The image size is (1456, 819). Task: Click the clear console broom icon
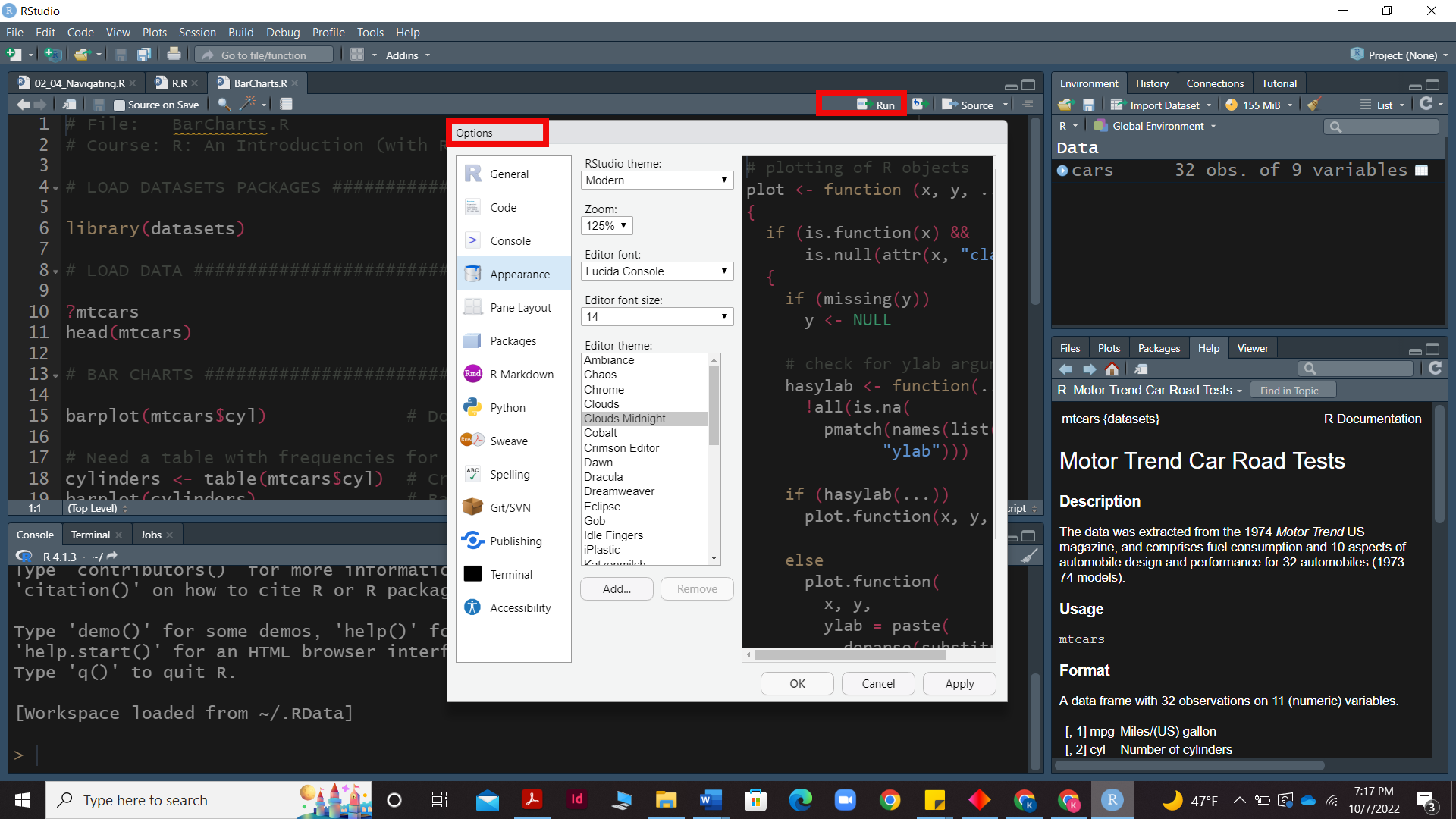click(x=1029, y=556)
